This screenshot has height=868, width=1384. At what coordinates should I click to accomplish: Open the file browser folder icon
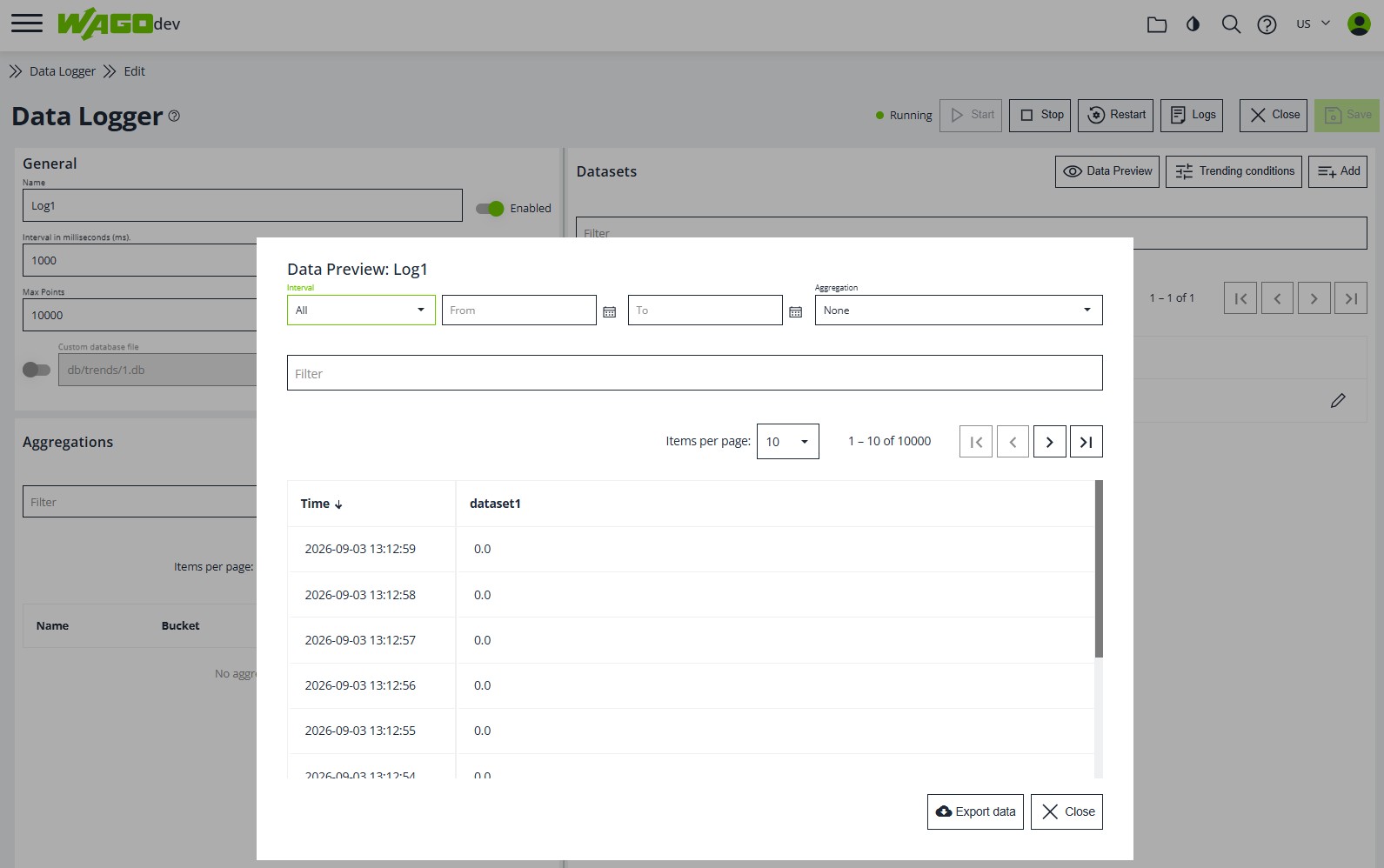click(x=1156, y=24)
